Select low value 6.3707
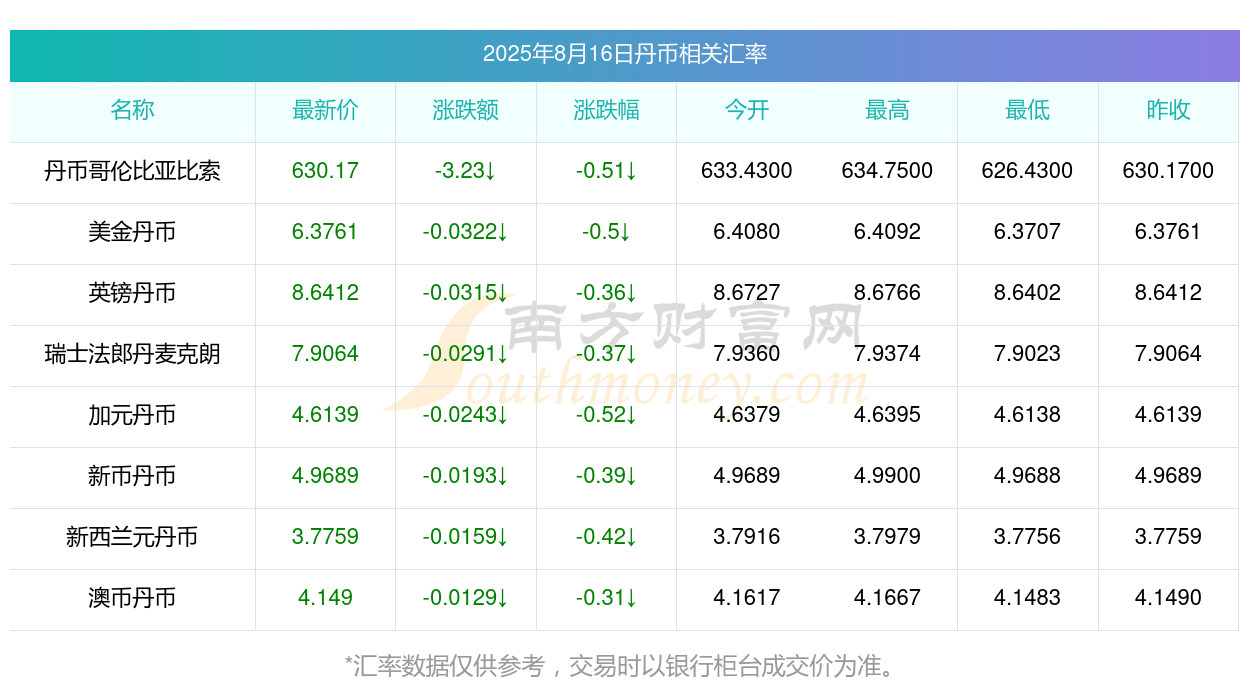The image size is (1250, 698). click(x=1028, y=232)
